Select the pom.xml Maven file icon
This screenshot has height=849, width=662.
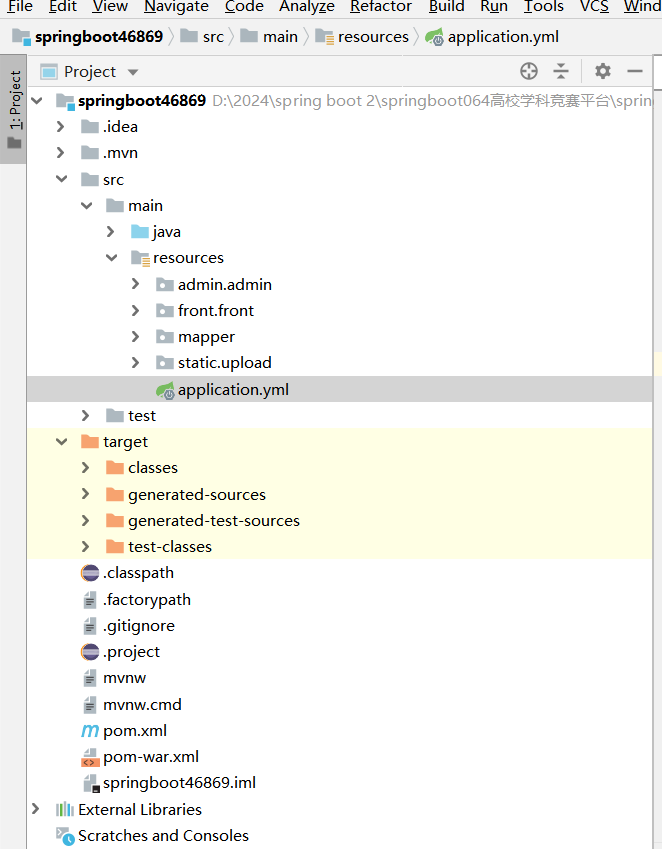tap(90, 731)
